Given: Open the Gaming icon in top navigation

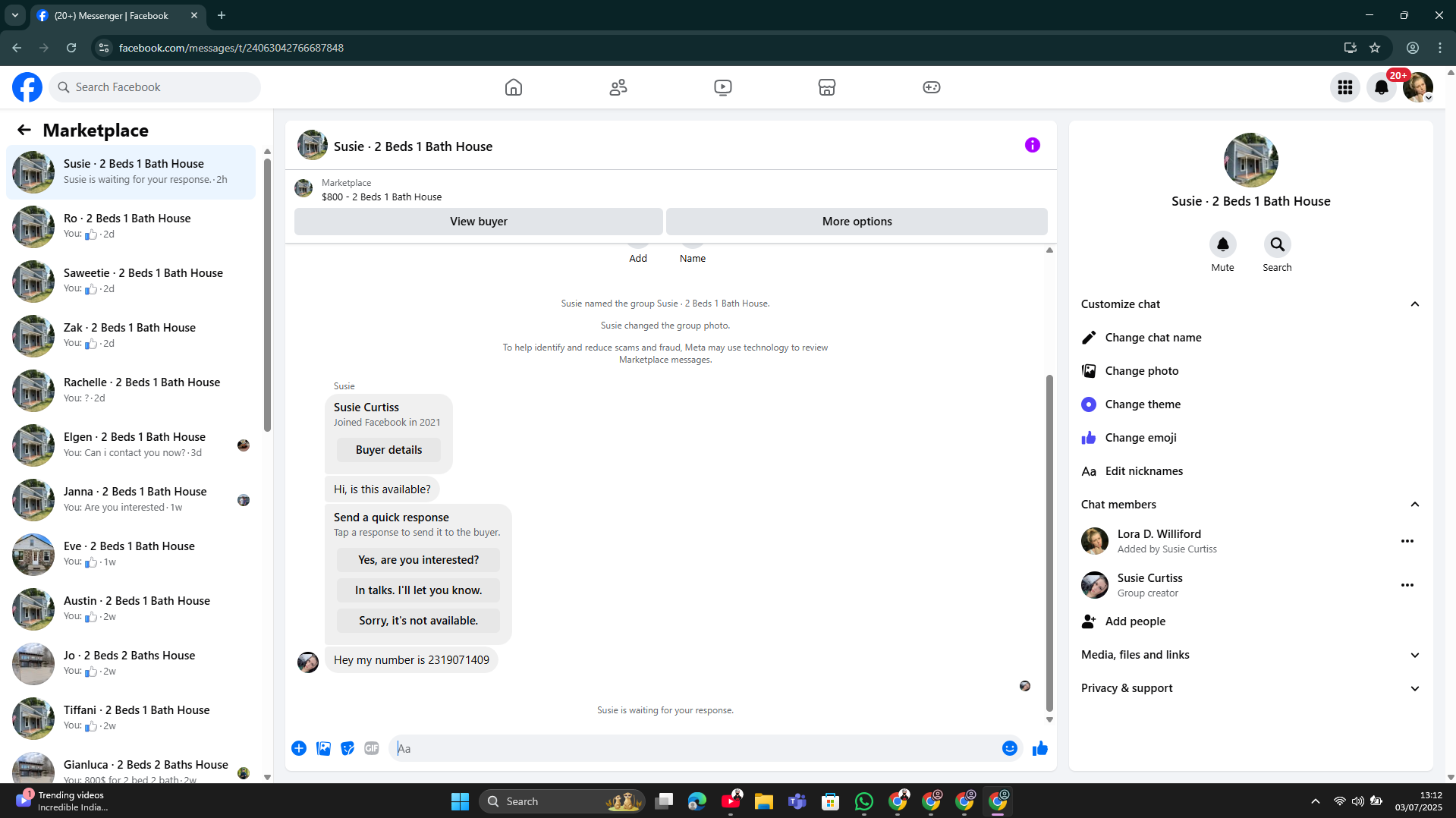Looking at the screenshot, I should (932, 87).
